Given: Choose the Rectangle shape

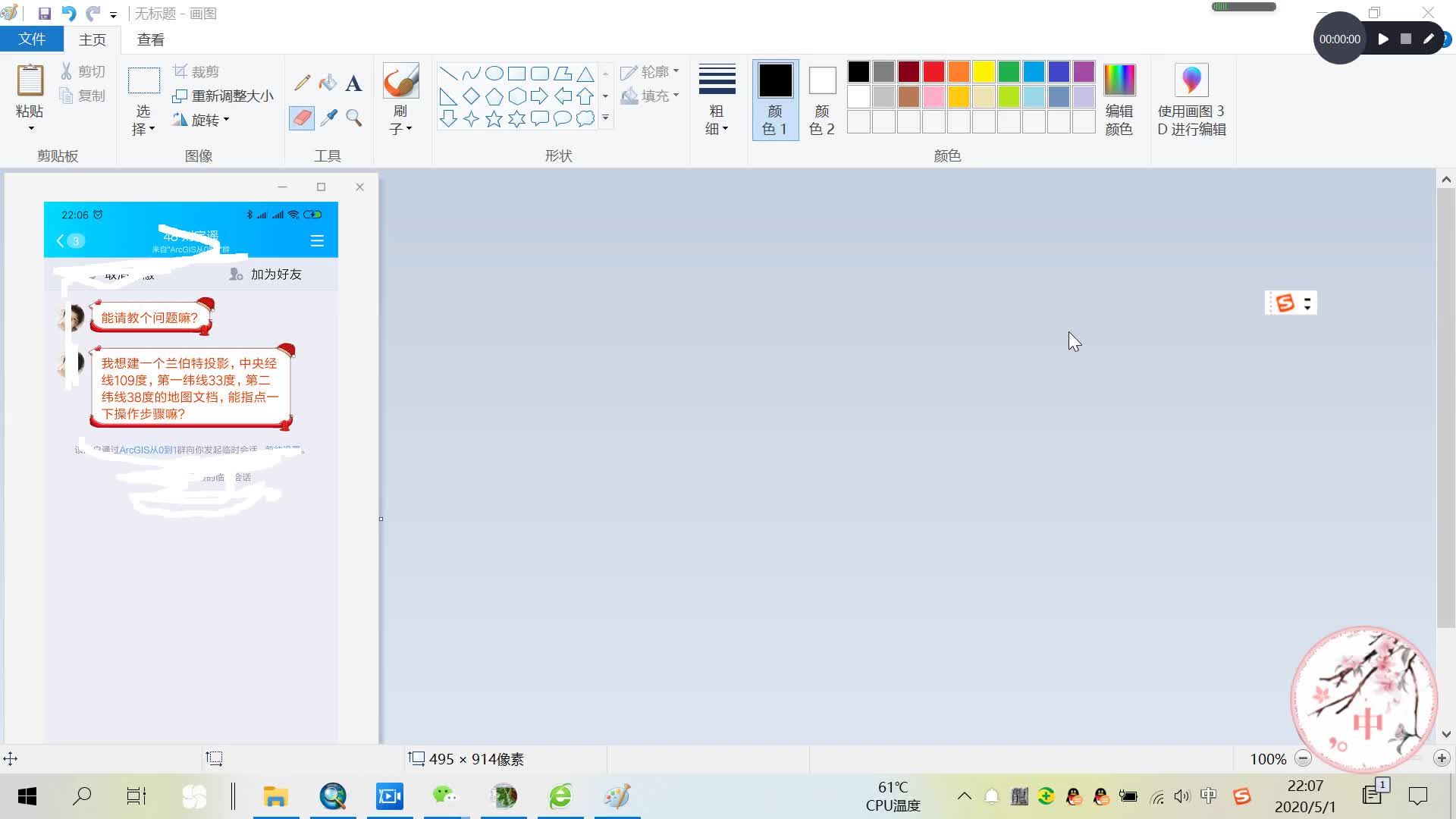Looking at the screenshot, I should coord(516,74).
